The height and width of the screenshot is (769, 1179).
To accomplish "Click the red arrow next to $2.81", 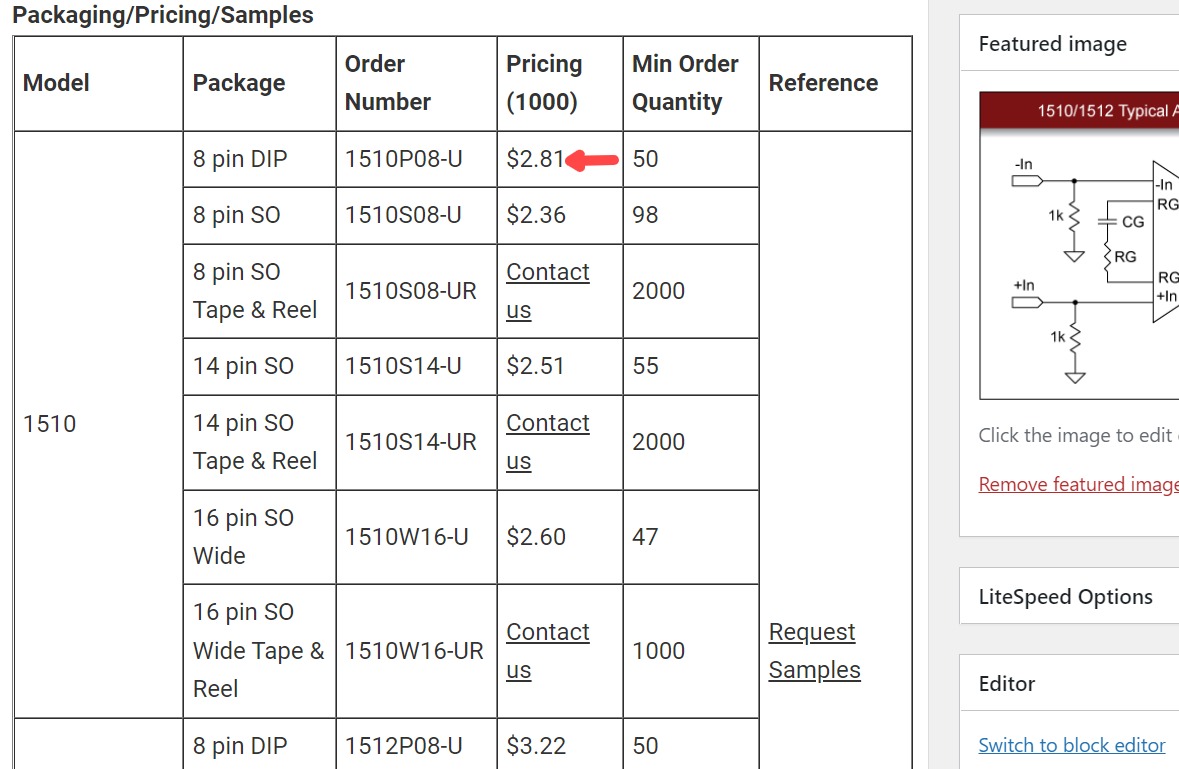I will pyautogui.click(x=592, y=160).
